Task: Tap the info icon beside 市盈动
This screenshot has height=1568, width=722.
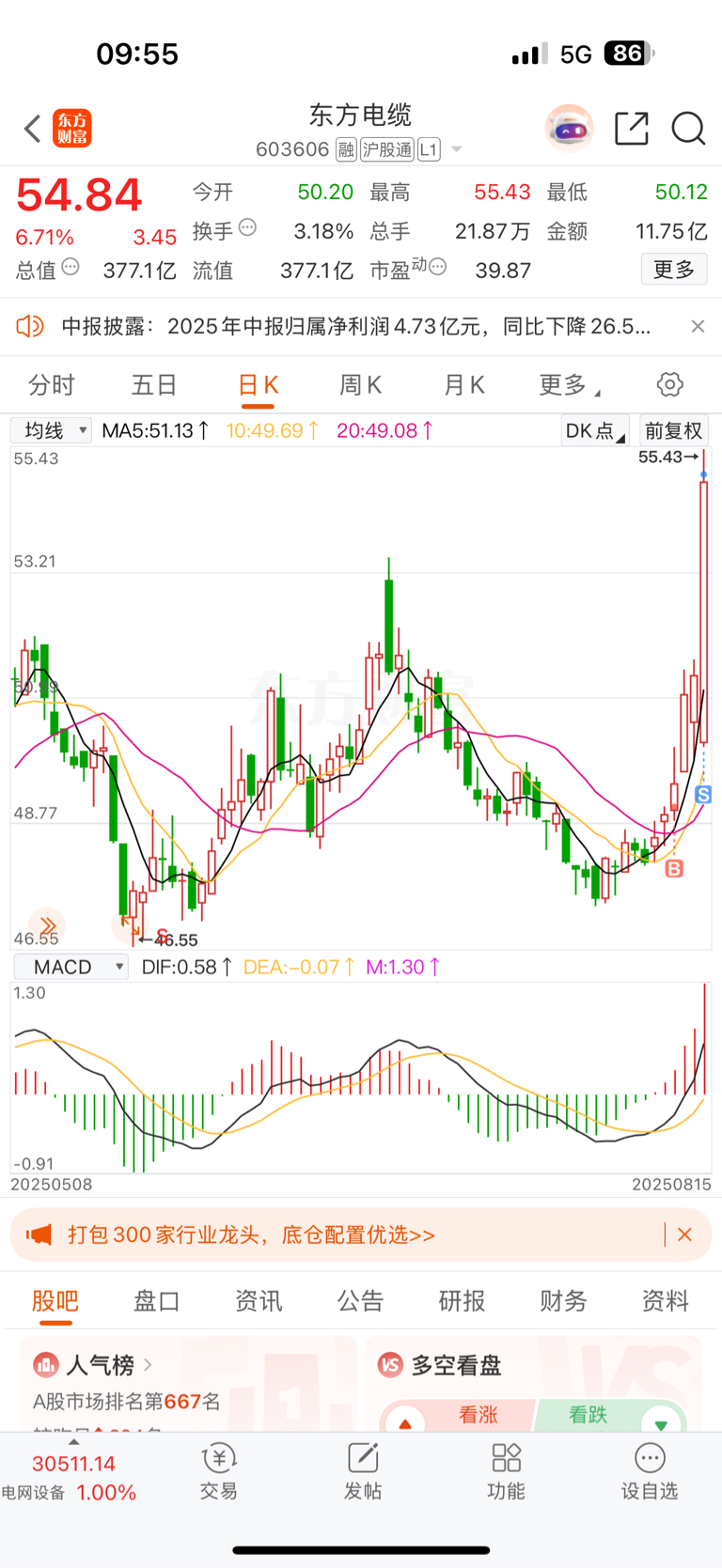Action: click(x=437, y=268)
